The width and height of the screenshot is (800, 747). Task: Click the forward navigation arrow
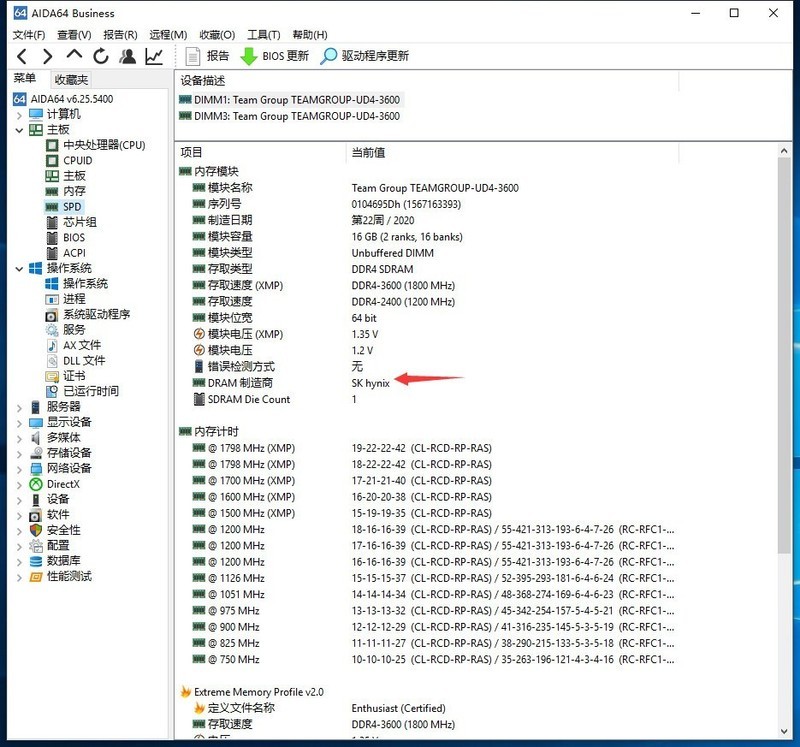[x=48, y=56]
